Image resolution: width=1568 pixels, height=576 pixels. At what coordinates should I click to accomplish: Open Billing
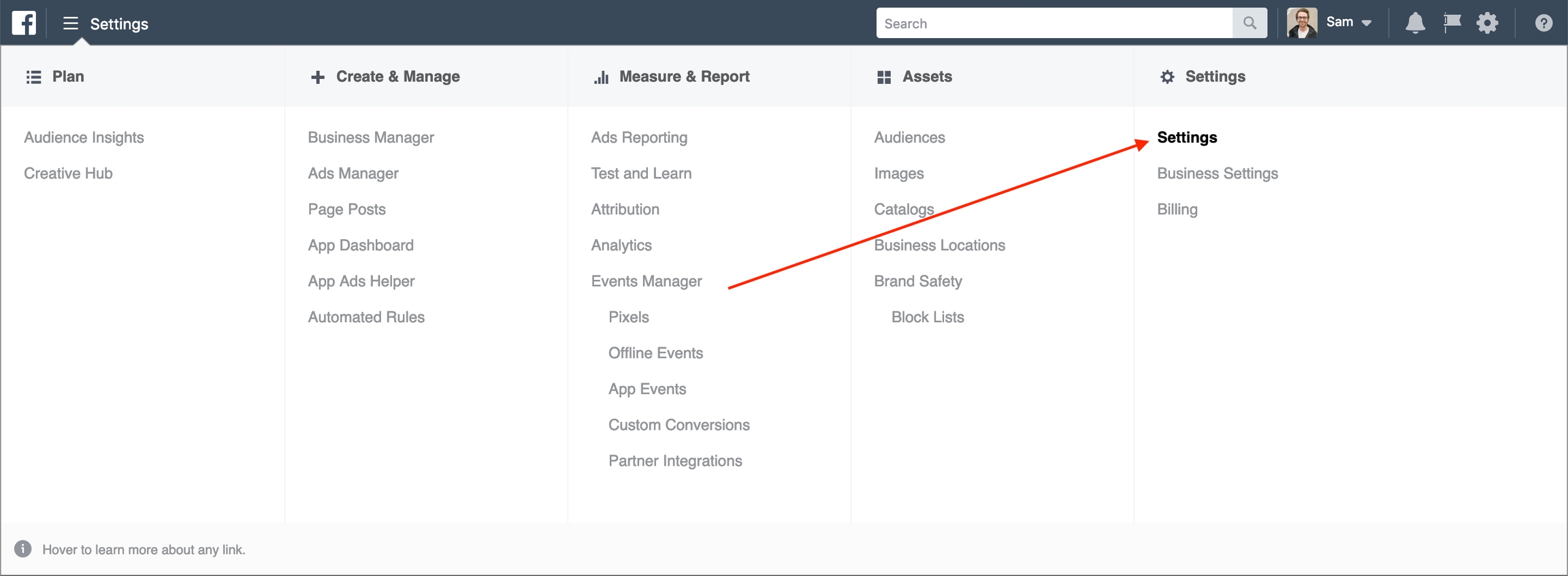[x=1177, y=209]
